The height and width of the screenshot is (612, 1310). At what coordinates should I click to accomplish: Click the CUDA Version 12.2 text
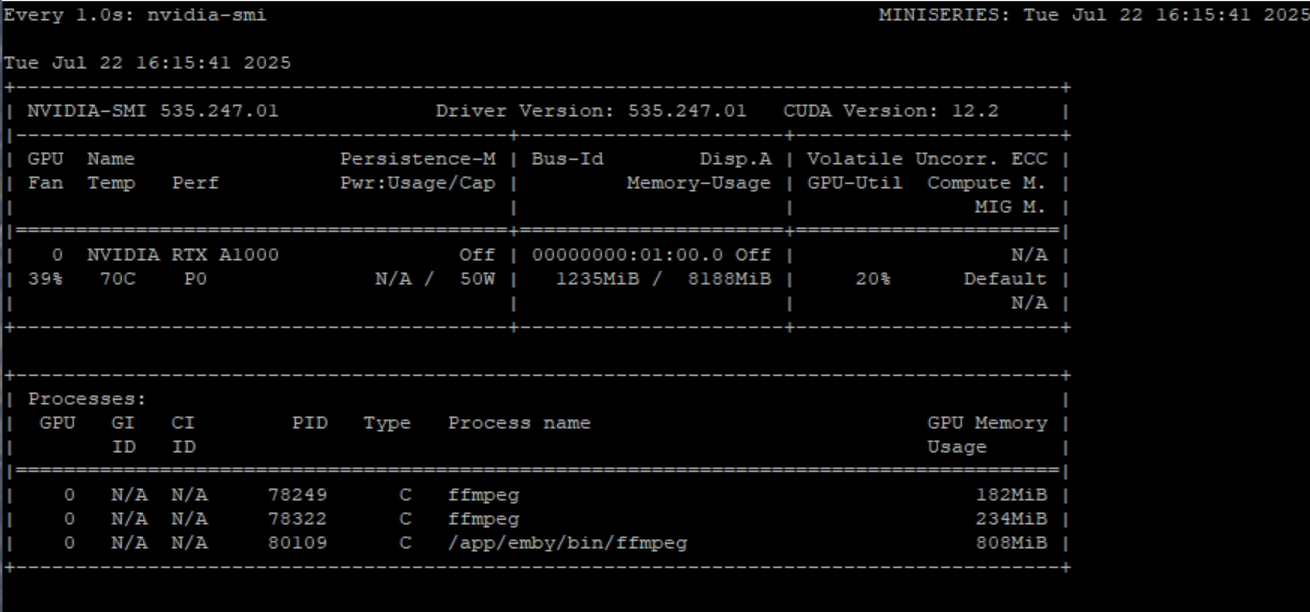click(x=890, y=111)
